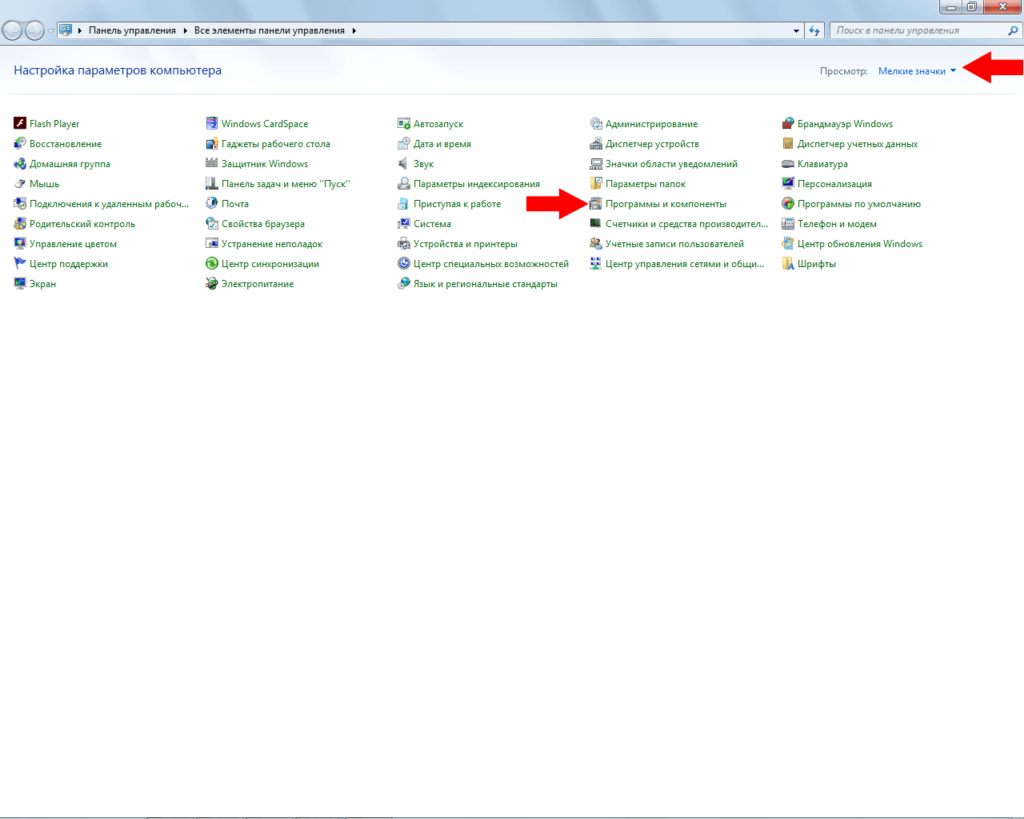Image resolution: width=1024 pixels, height=819 pixels.
Task: Click the Параметры папок icon
Action: pos(596,184)
